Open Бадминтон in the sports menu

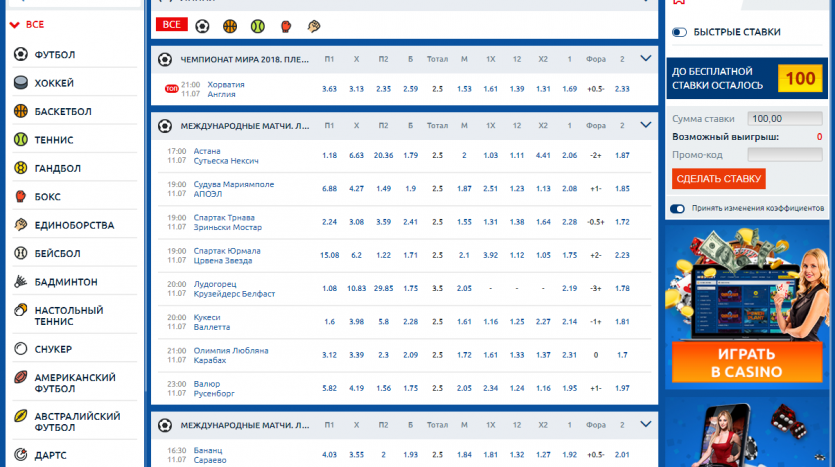[66, 282]
